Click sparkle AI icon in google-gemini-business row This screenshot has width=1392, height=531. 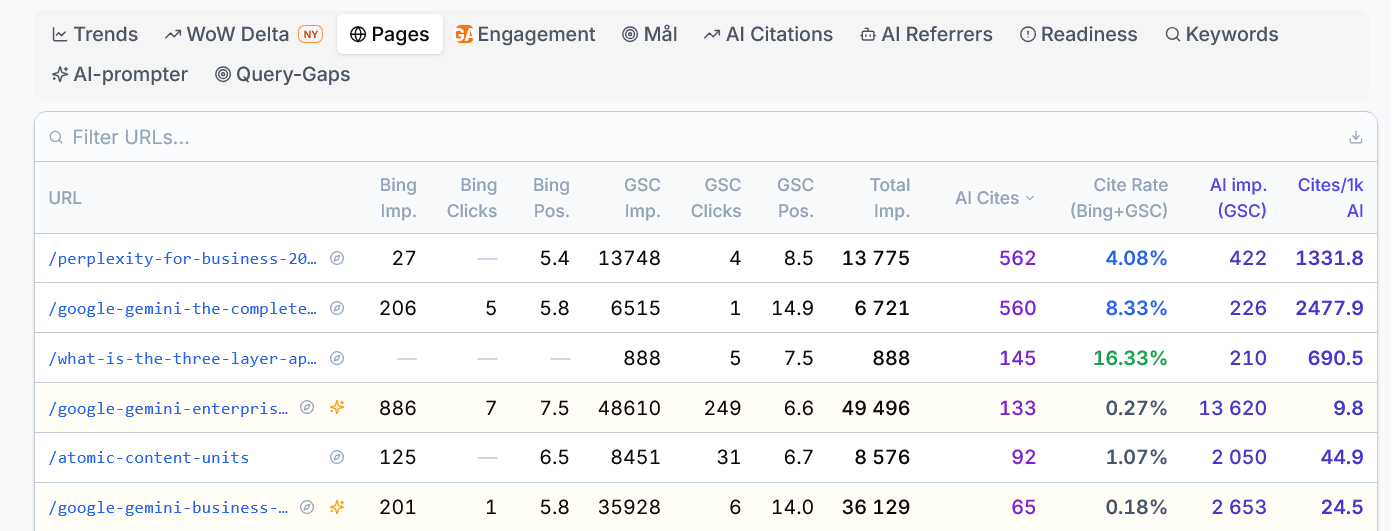(x=338, y=508)
